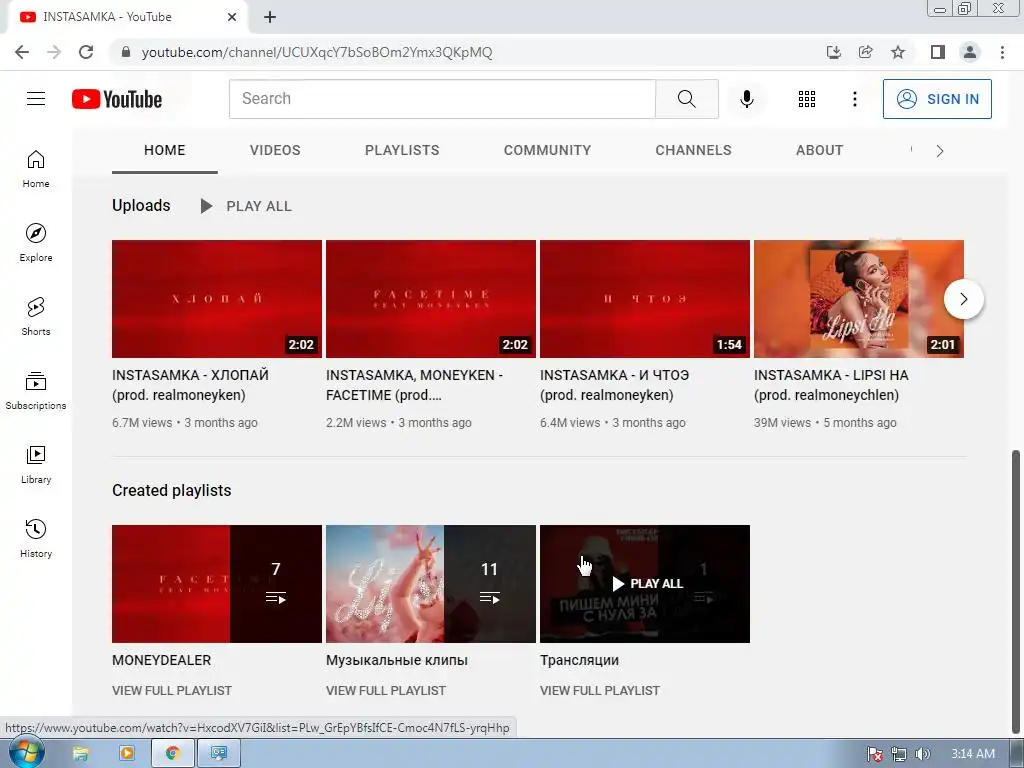Image resolution: width=1024 pixels, height=768 pixels.
Task: Open Windows Explorer from taskbar
Action: coord(80,754)
